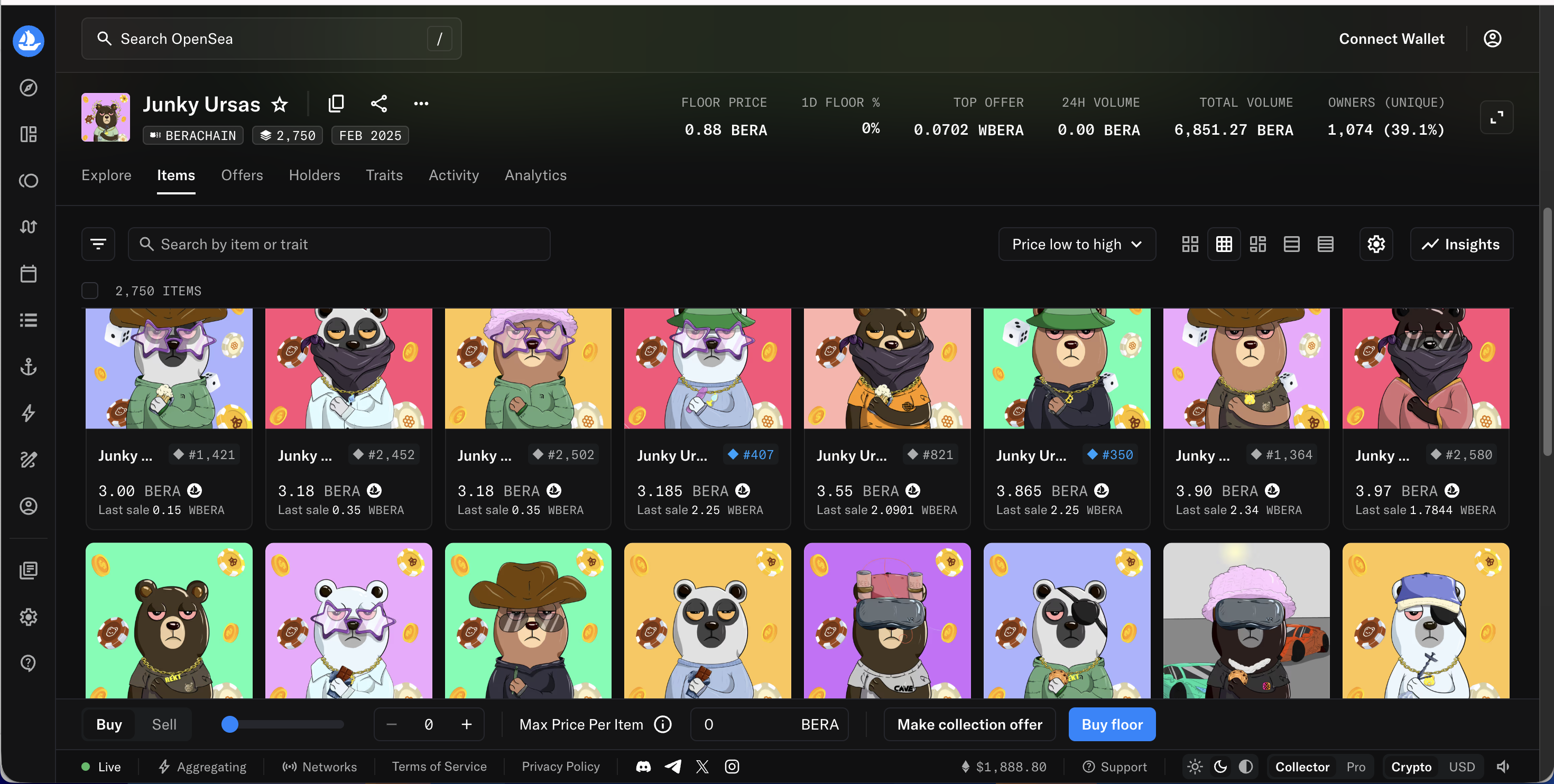This screenshot has height=784, width=1554.
Task: Open the Privacy Policy link
Action: click(x=560, y=767)
